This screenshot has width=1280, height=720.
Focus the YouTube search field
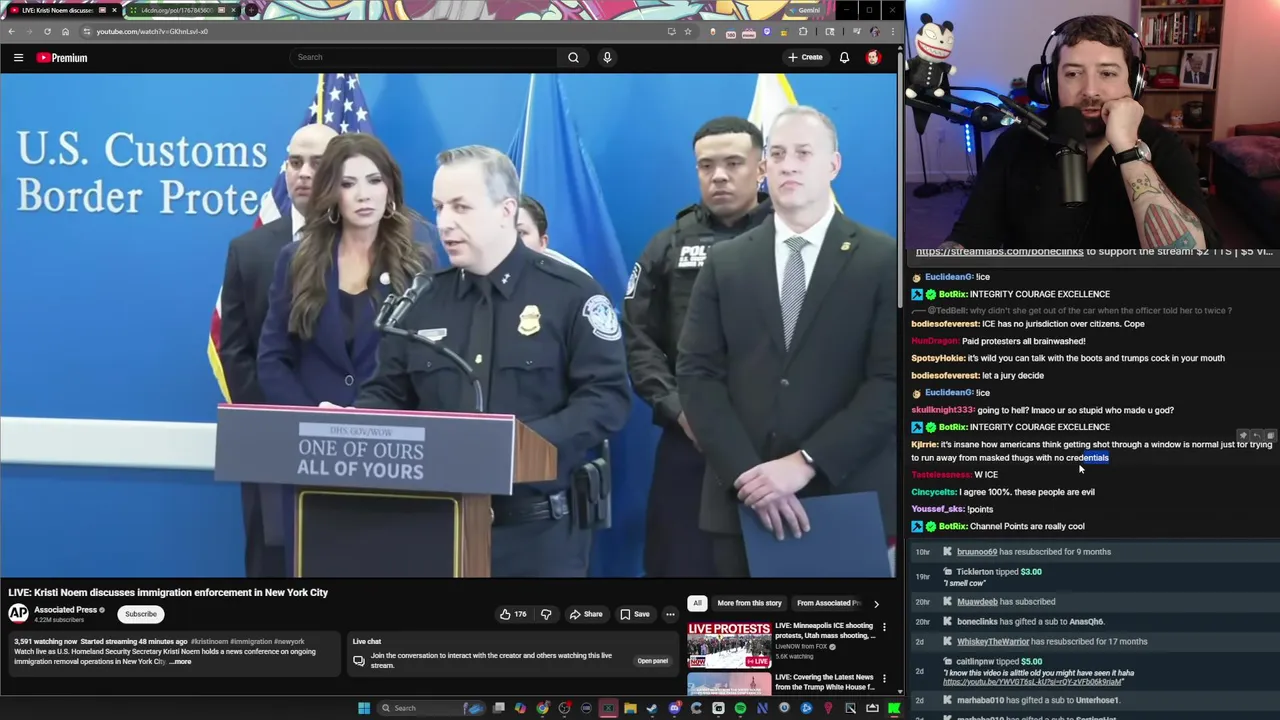pos(425,58)
